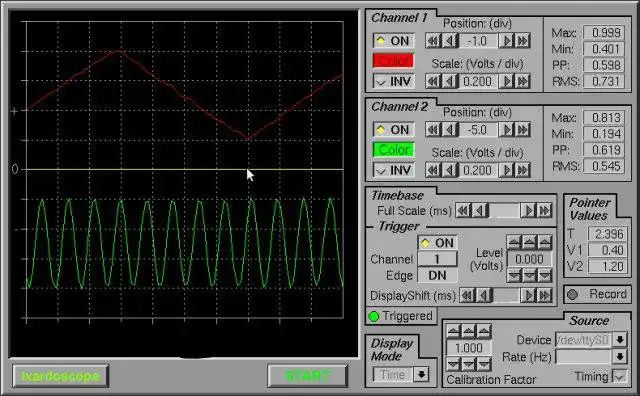
Task: Step Channel 1 position down with single-left arrow
Action: coord(450,41)
